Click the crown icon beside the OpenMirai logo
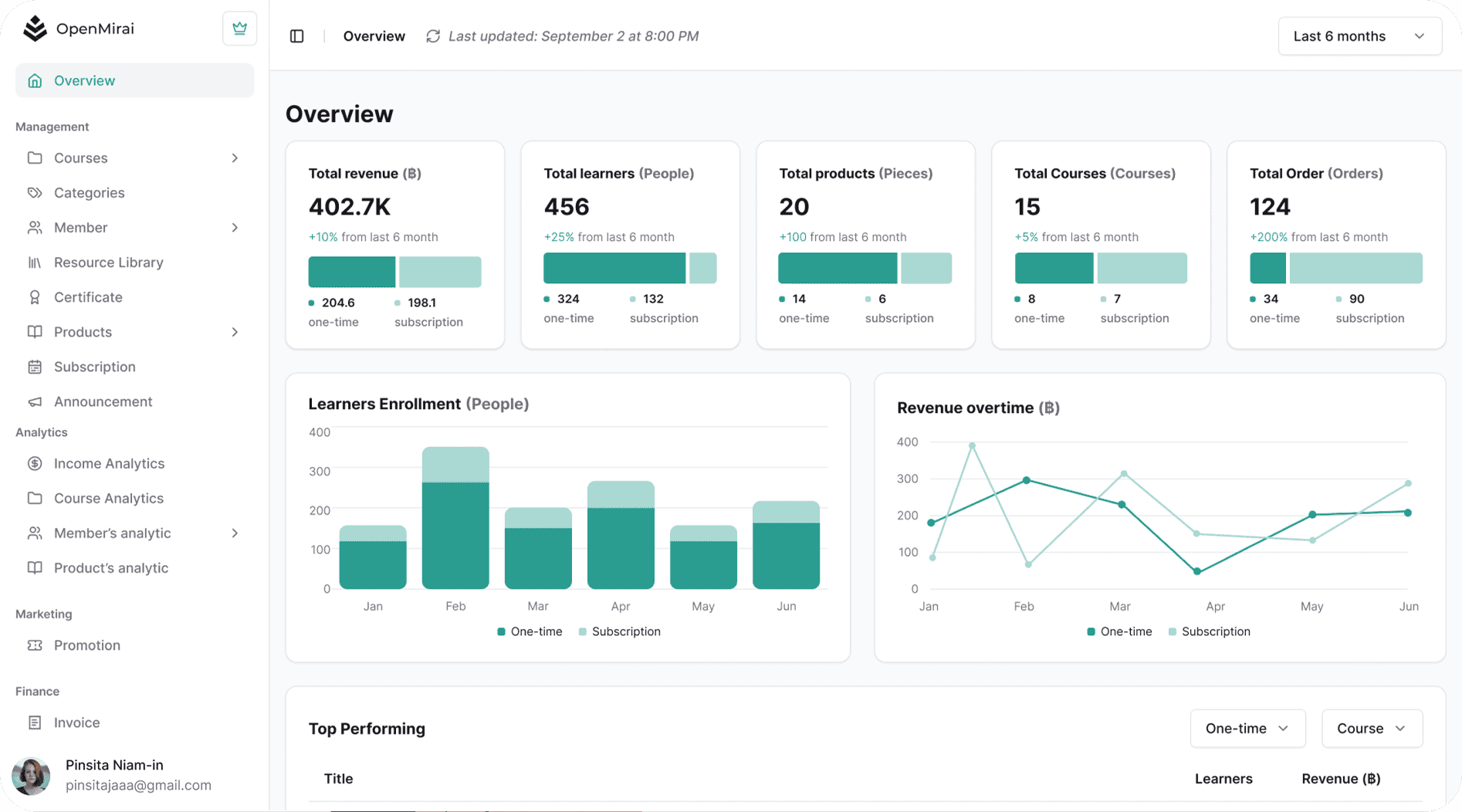 click(x=239, y=29)
